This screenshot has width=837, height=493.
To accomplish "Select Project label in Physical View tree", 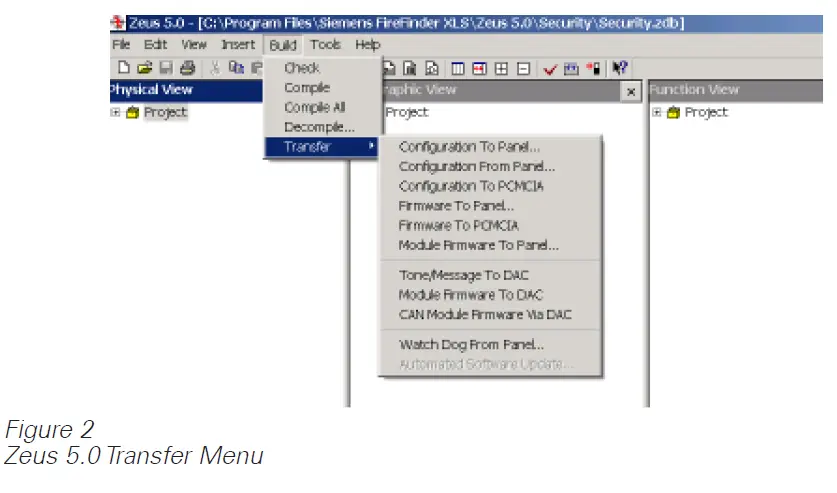I will point(165,113).
